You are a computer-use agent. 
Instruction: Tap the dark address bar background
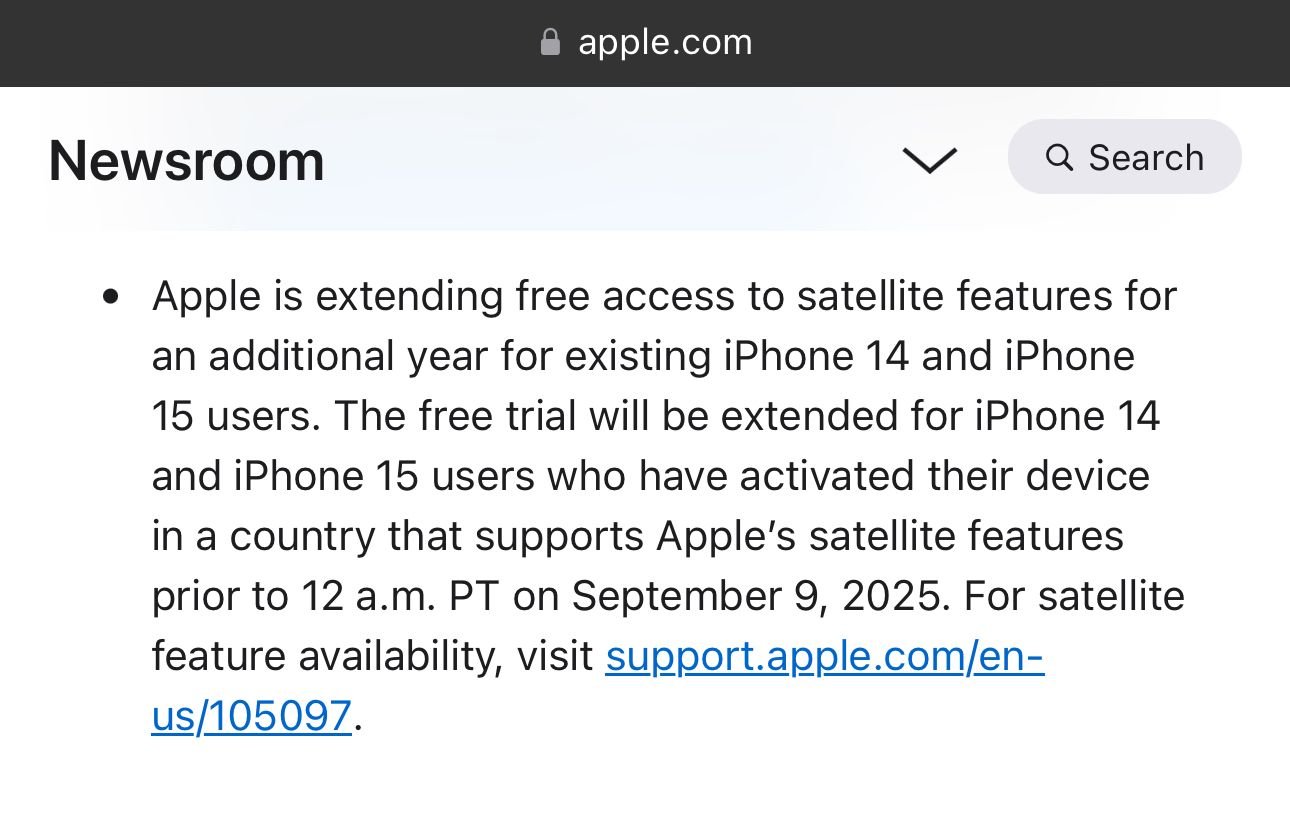point(645,43)
